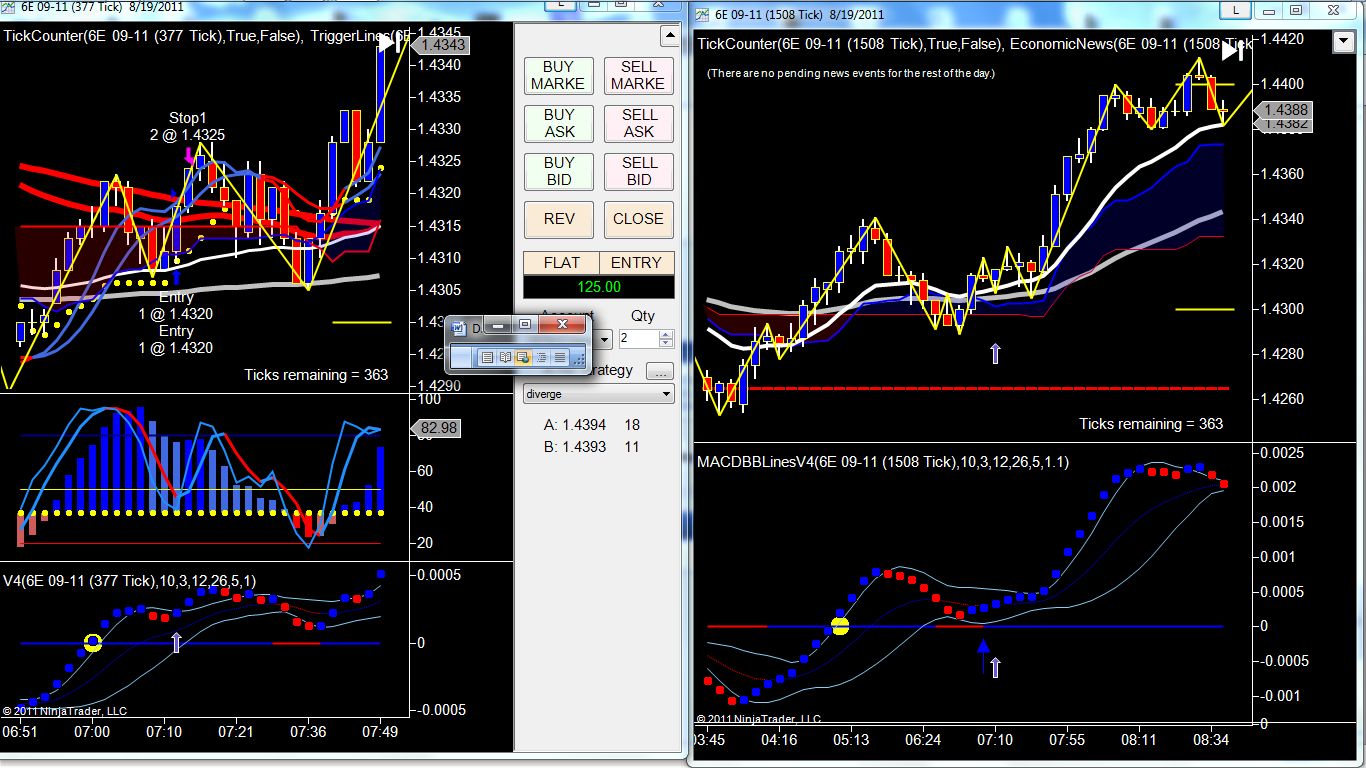Click the yellow circle on left MACD panel

point(93,643)
